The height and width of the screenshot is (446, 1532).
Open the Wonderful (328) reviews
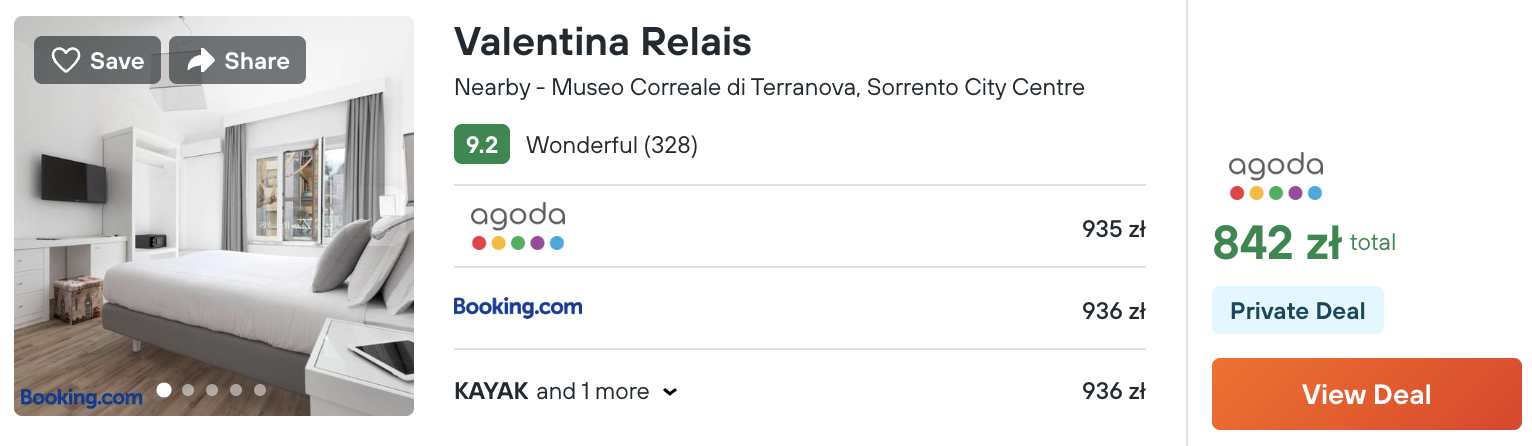[611, 145]
